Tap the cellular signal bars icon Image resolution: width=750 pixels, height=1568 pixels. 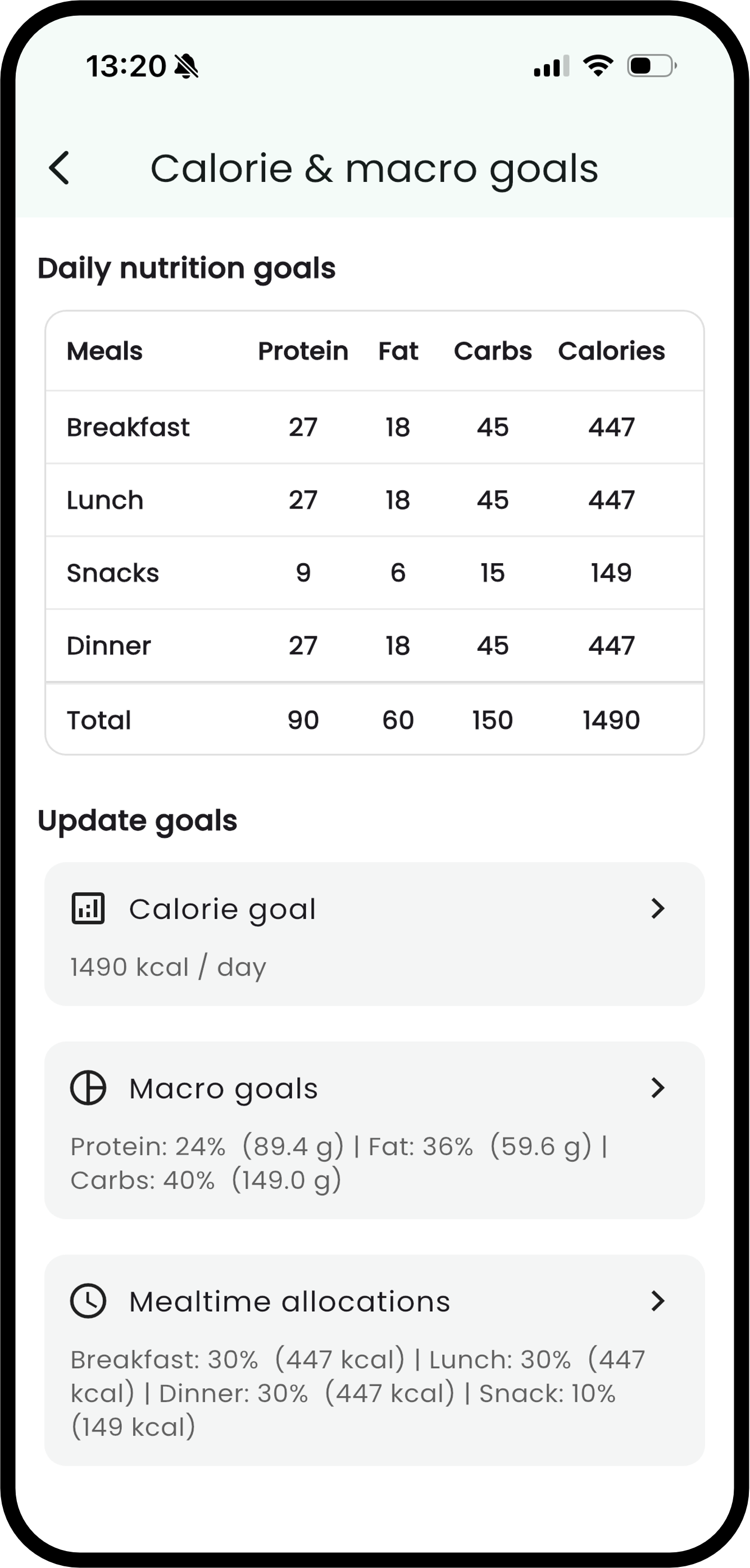coord(552,66)
